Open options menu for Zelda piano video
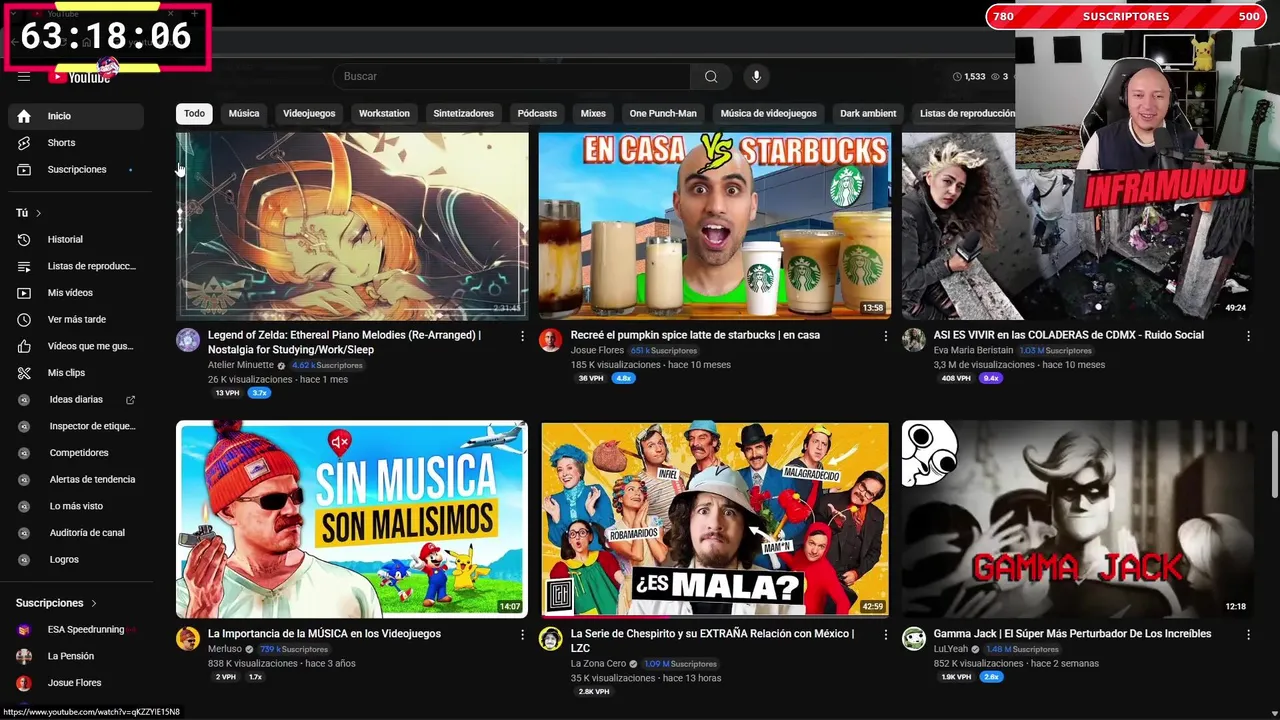Image resolution: width=1280 pixels, height=720 pixels. coord(522,336)
